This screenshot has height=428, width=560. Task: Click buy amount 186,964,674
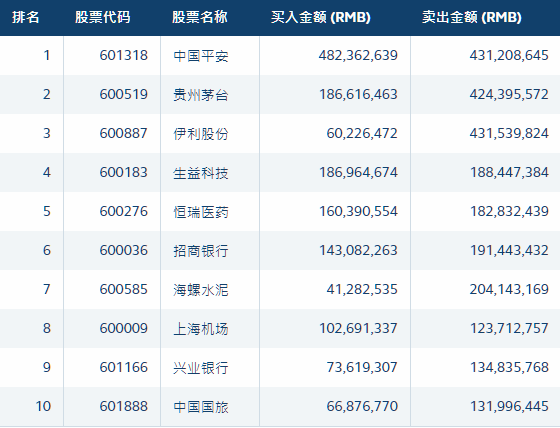(358, 172)
